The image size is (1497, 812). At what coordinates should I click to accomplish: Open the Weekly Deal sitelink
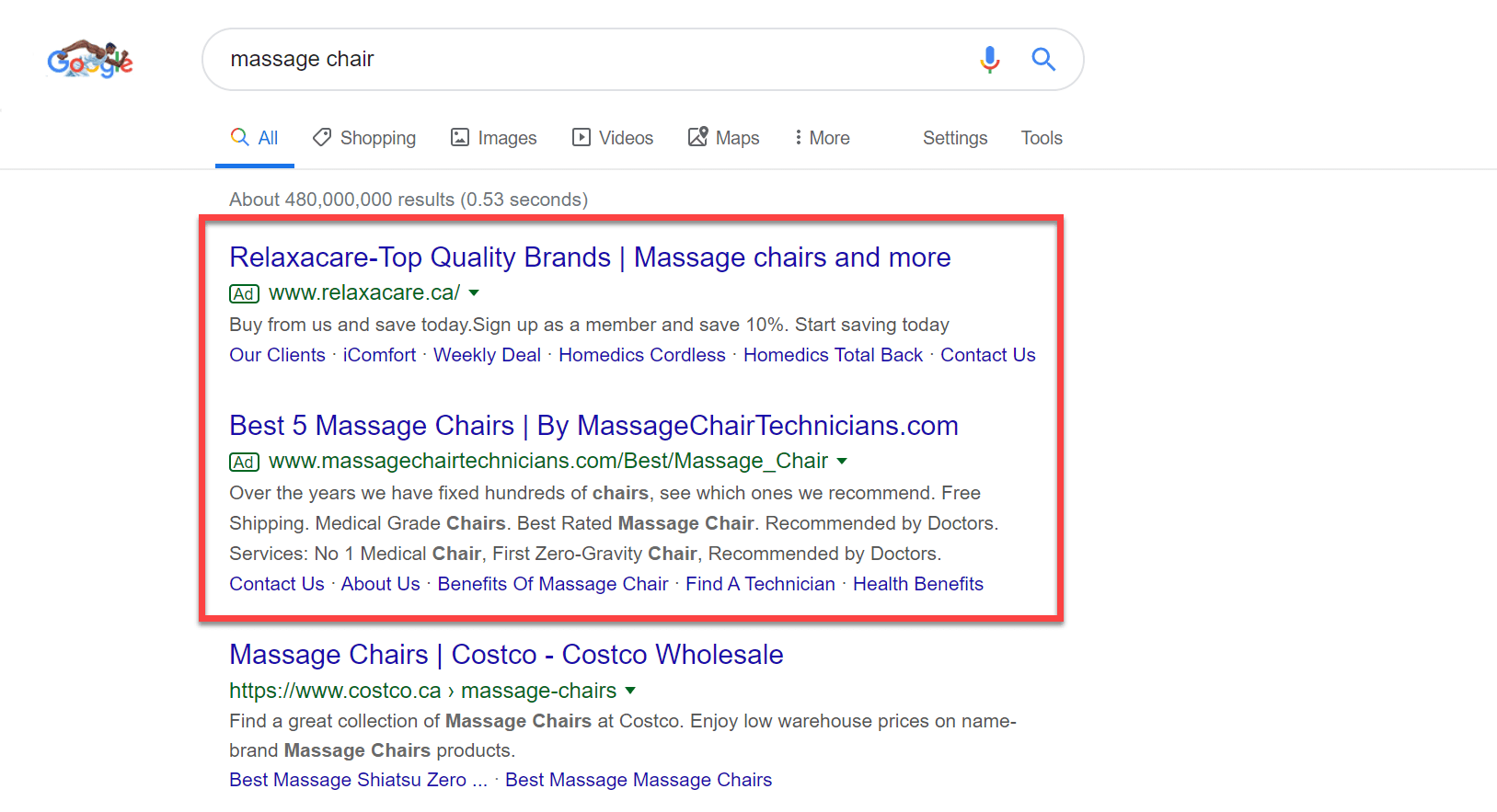tap(487, 355)
